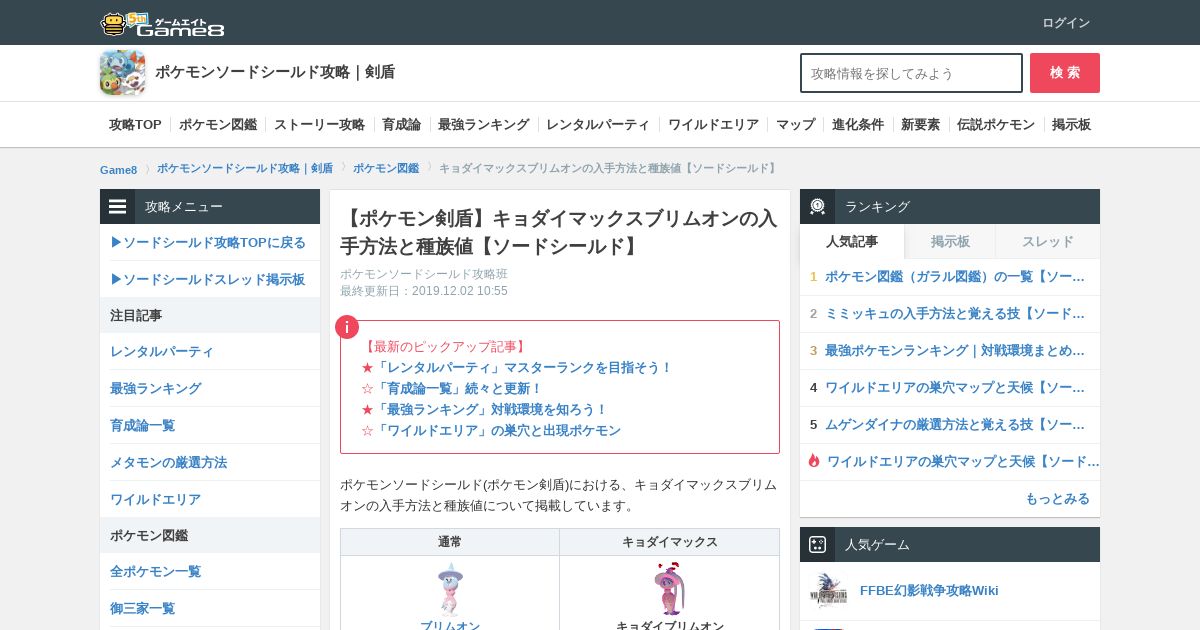Click the normal ブリムオン sprite image
1200x630 pixels.
450,588
